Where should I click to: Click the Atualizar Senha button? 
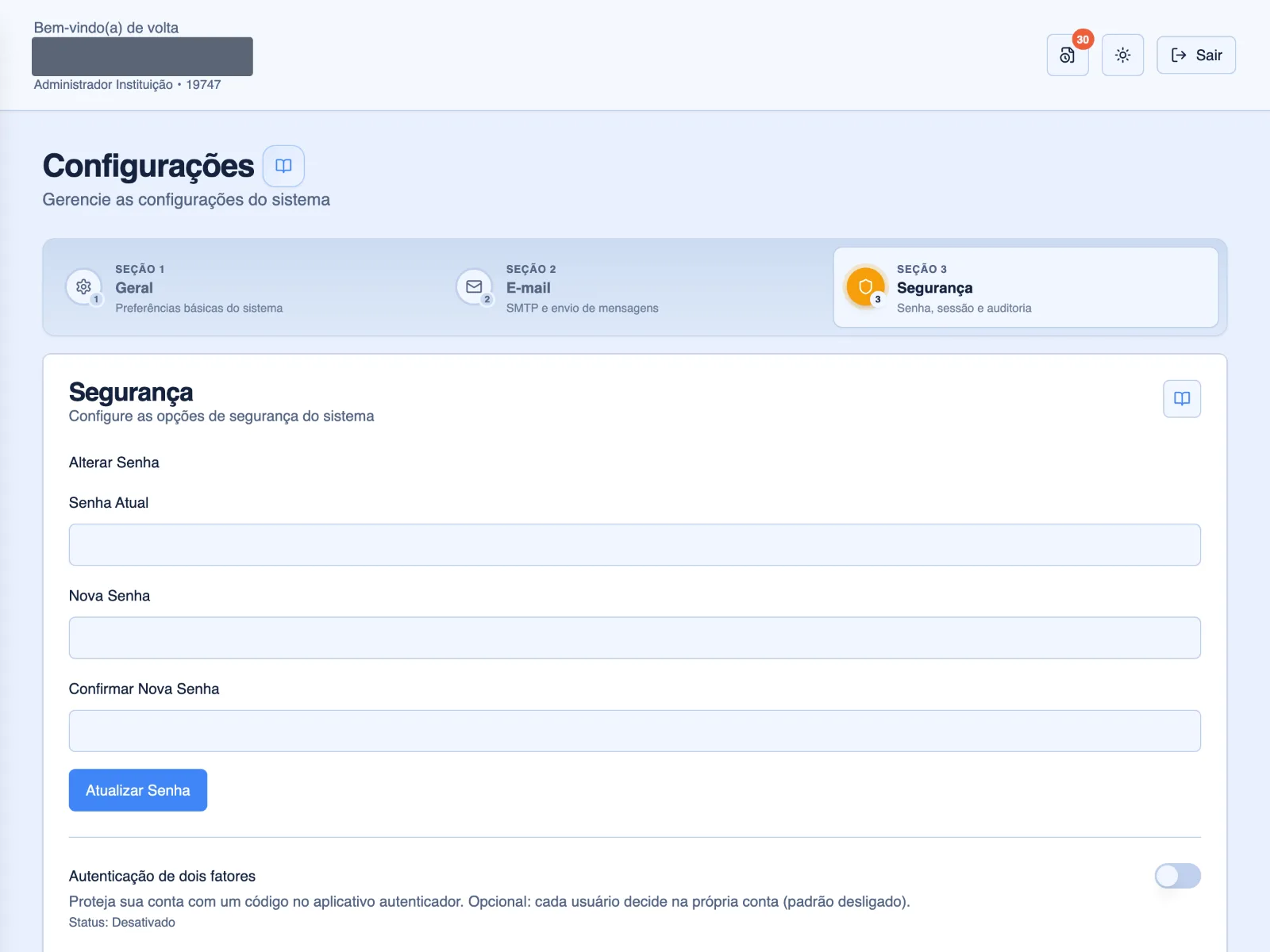coord(138,790)
